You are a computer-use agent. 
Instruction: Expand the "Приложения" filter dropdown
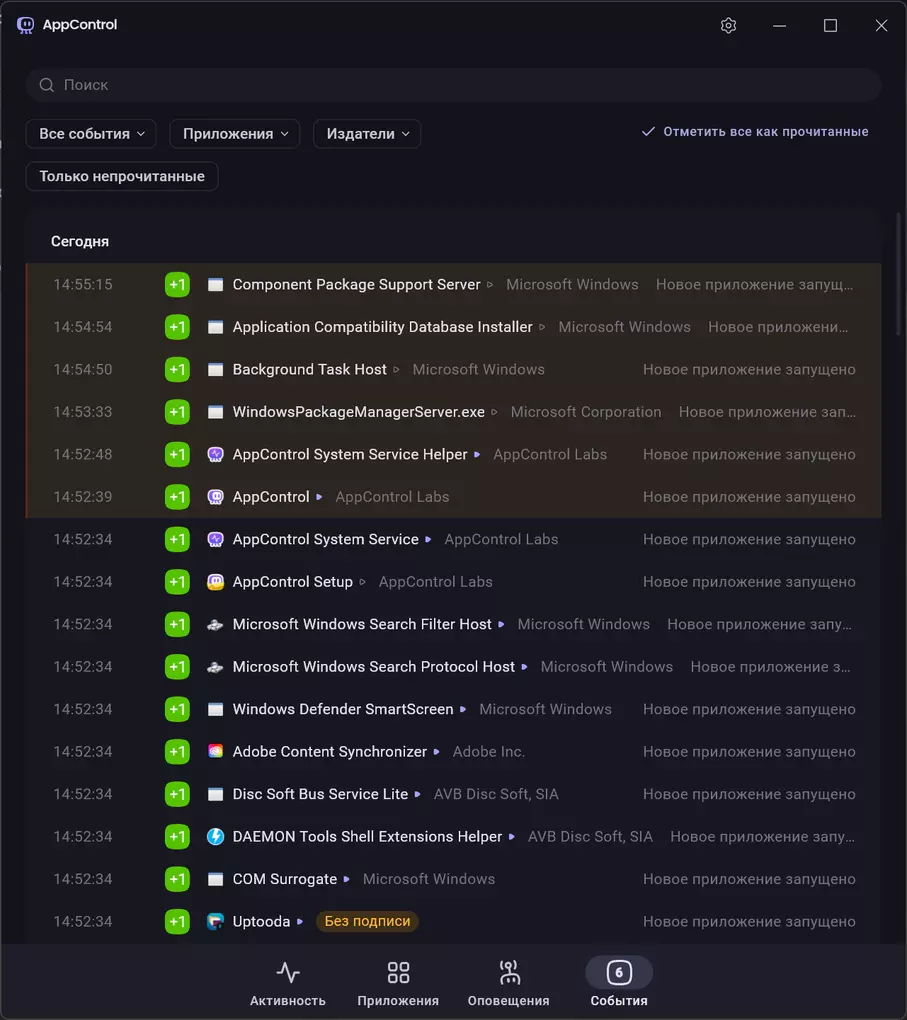tap(235, 134)
